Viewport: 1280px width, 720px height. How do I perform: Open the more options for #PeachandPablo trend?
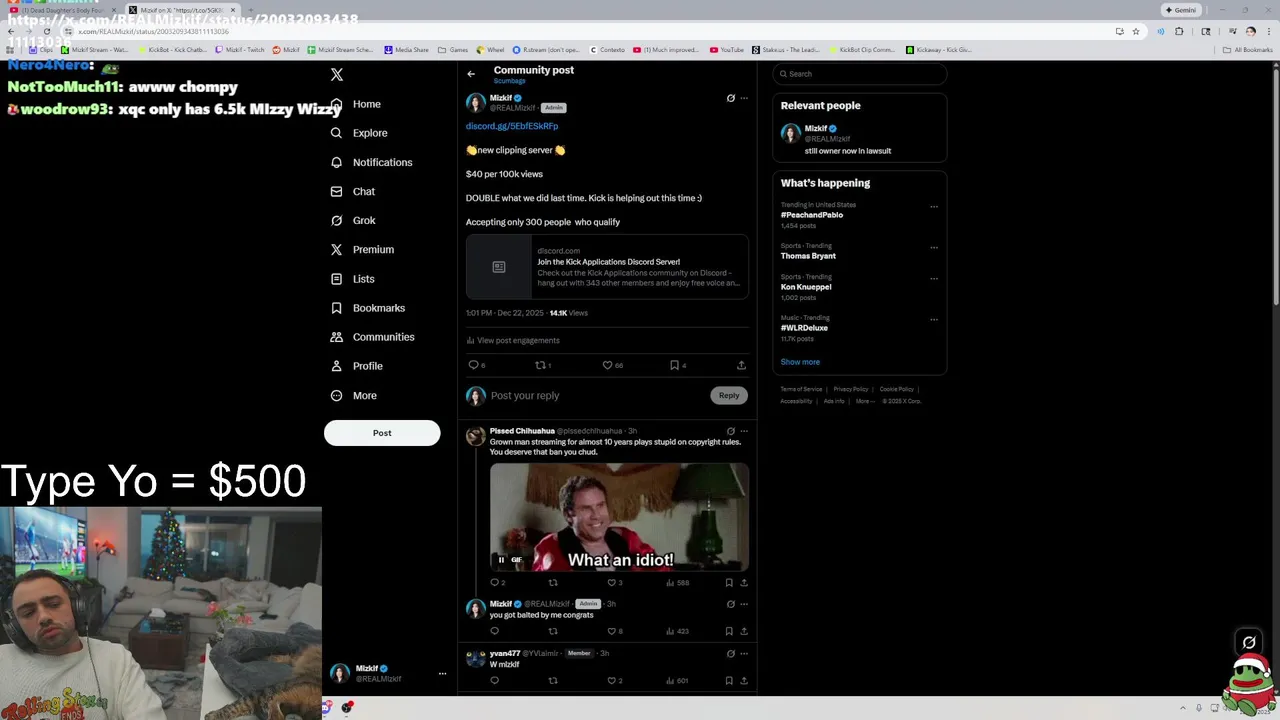(x=934, y=207)
